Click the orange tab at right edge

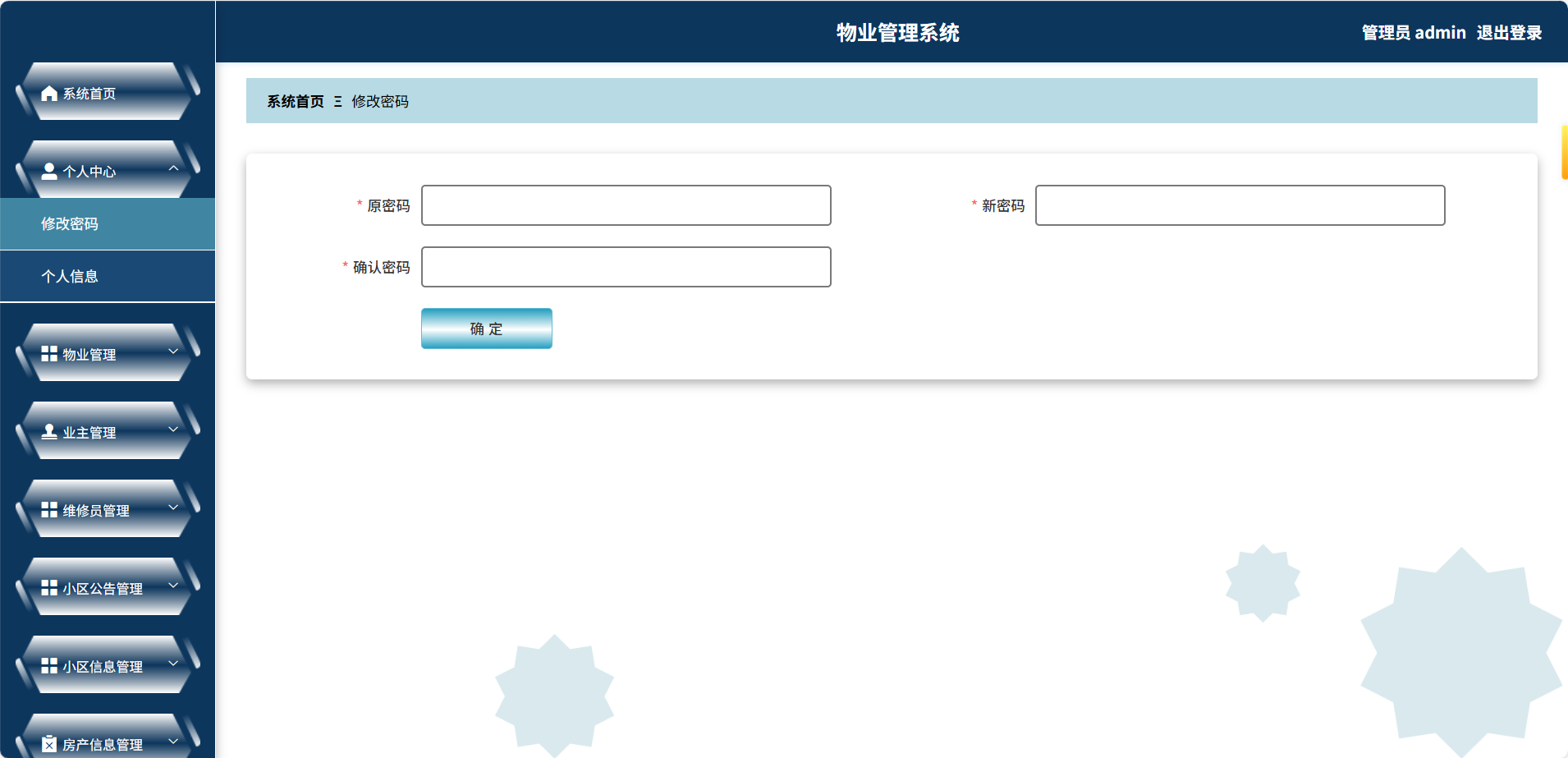tap(1564, 152)
